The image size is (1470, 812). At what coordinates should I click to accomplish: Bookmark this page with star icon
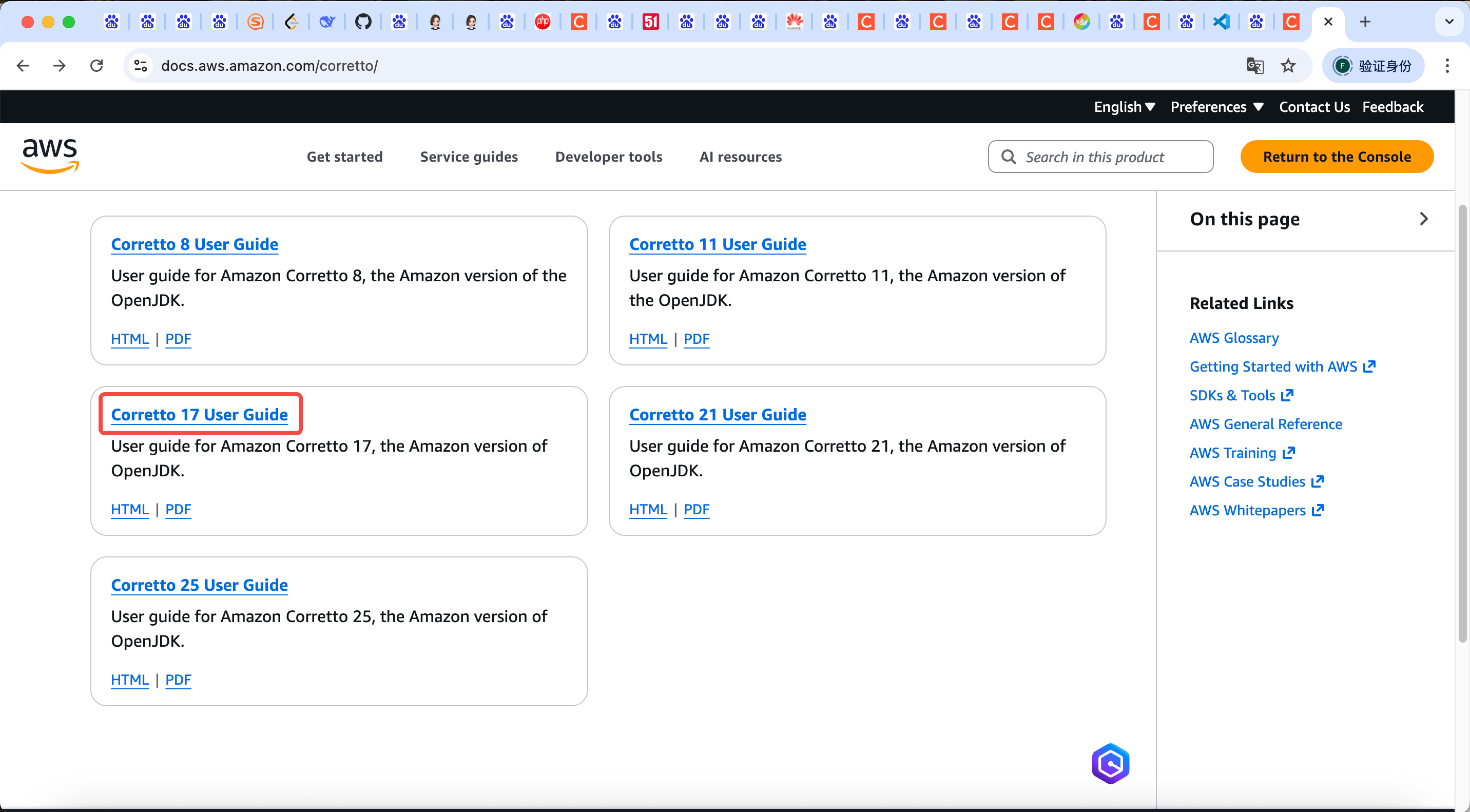1288,66
